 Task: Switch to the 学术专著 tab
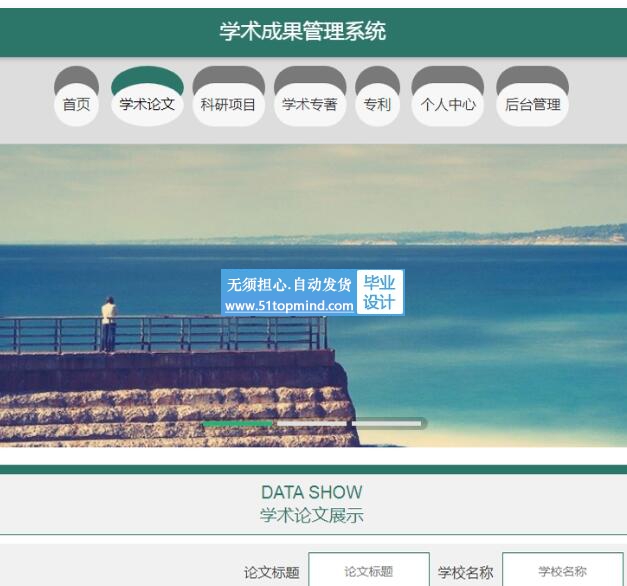[310, 96]
